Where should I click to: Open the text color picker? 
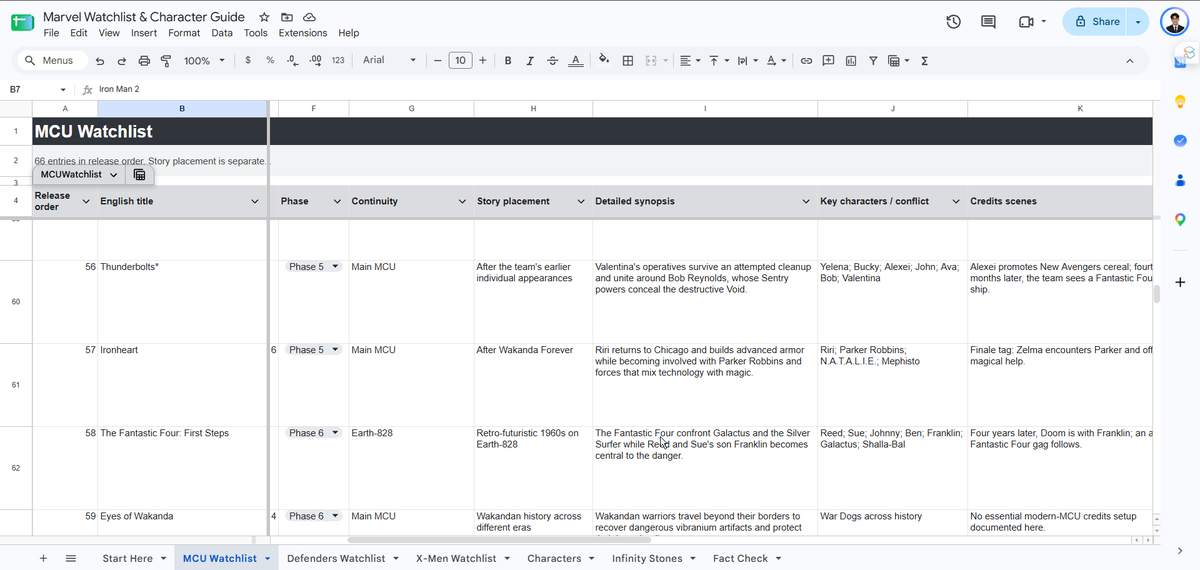(576, 61)
